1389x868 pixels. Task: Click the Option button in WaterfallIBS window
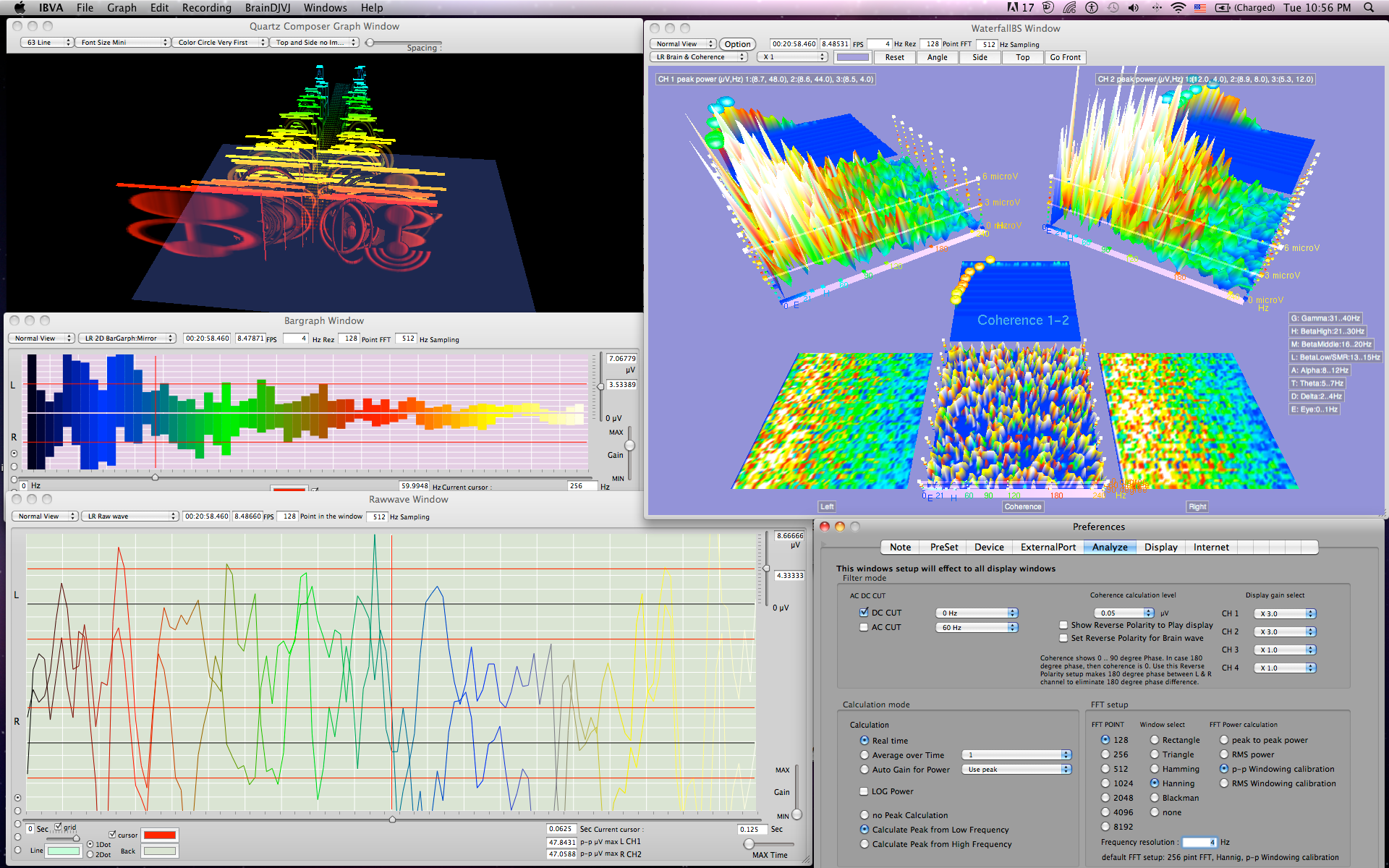(737, 43)
